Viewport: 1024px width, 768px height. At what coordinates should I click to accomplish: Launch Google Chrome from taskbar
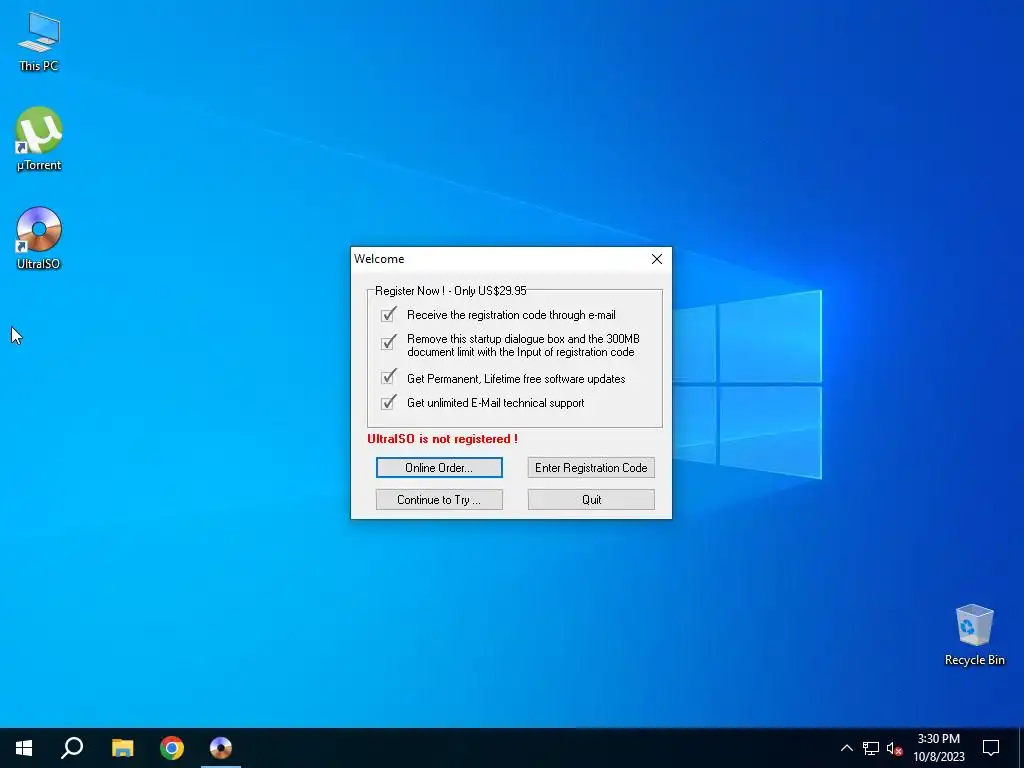click(x=172, y=748)
